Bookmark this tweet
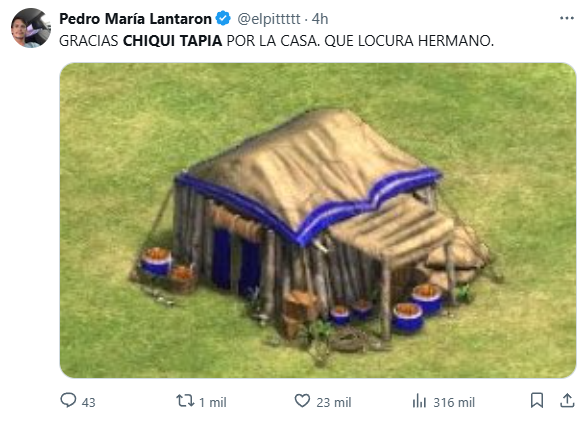Screen dimensions: 588x421 [537, 400]
